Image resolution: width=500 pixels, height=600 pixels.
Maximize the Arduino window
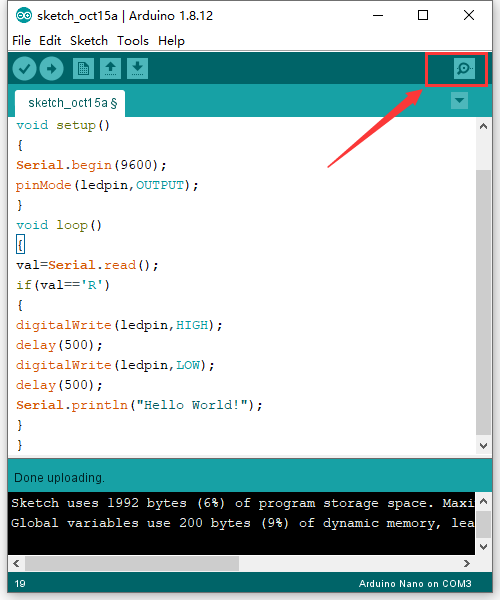(x=423, y=15)
